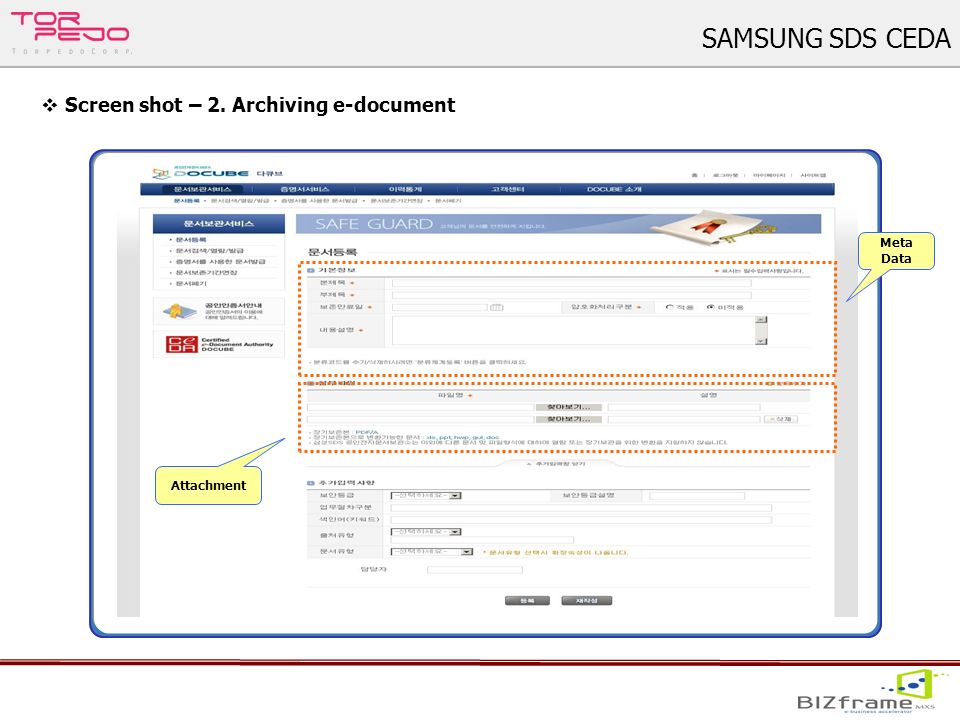Screen dimensions: 960x720
Task: Open the 이력통계 top menu
Action: pyautogui.click(x=405, y=189)
